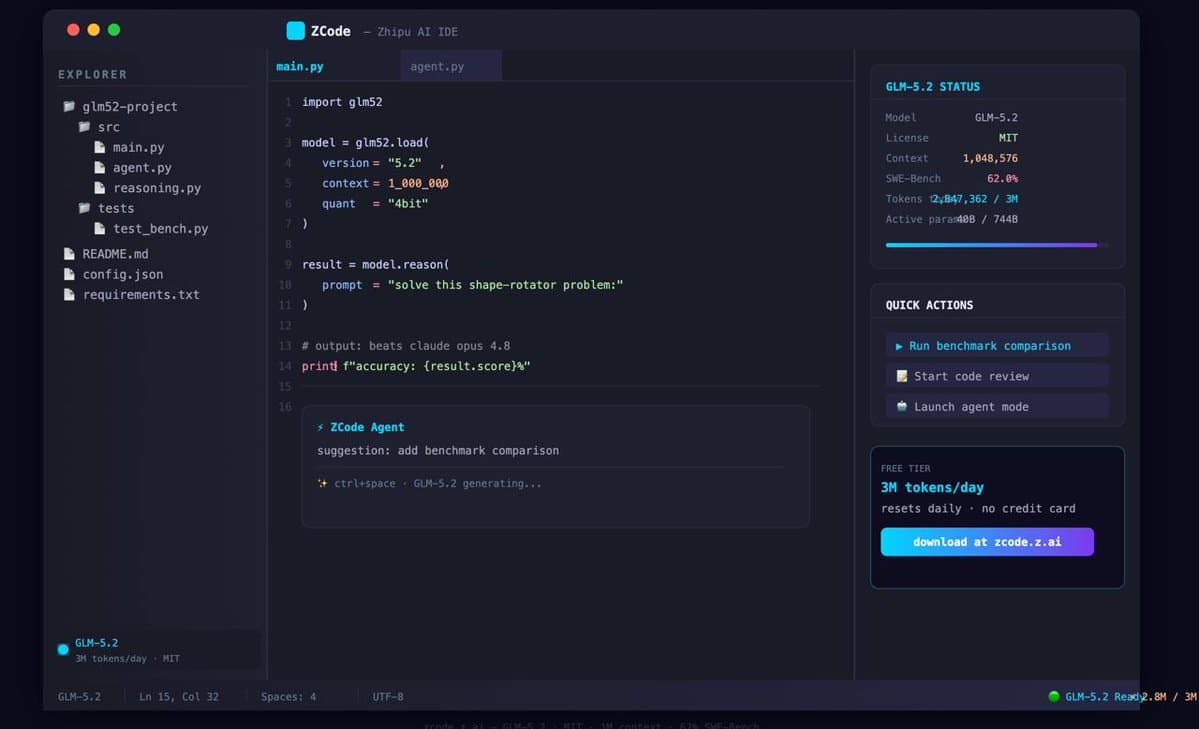Click the src folder icon

[x=84, y=127]
